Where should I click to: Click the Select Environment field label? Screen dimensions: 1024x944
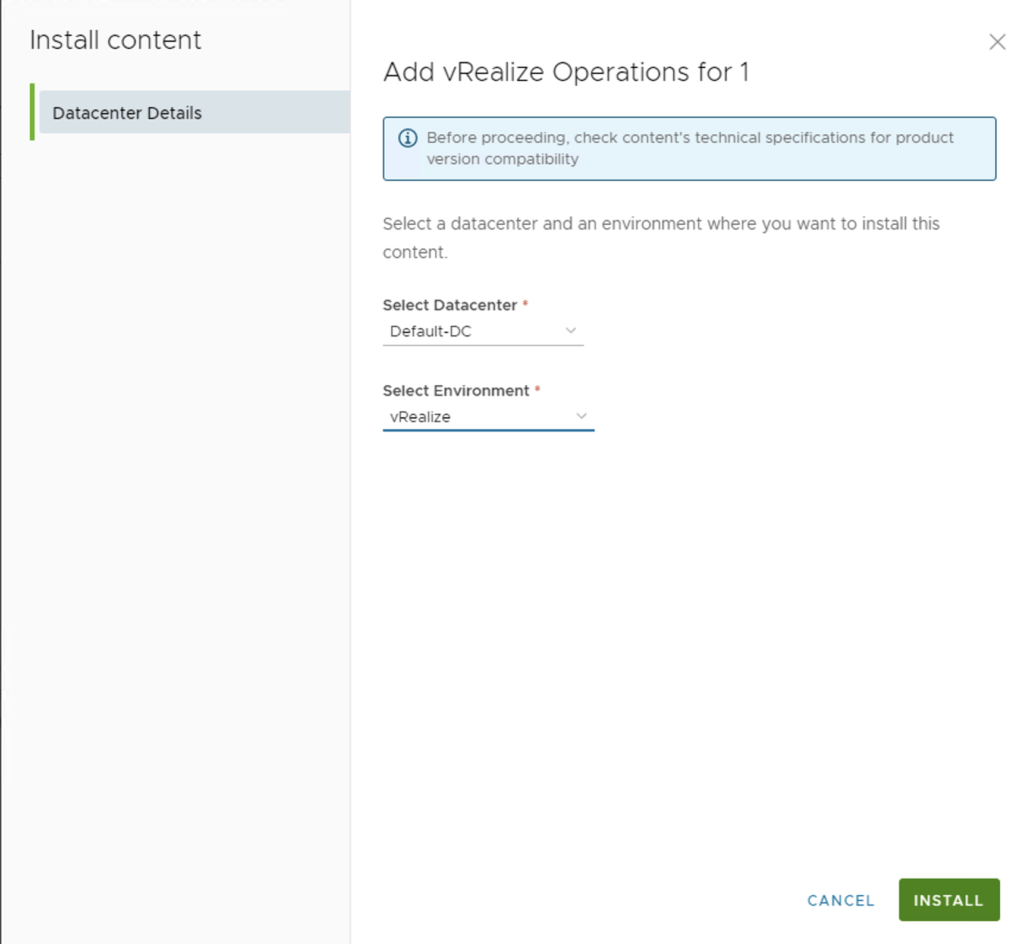point(456,391)
